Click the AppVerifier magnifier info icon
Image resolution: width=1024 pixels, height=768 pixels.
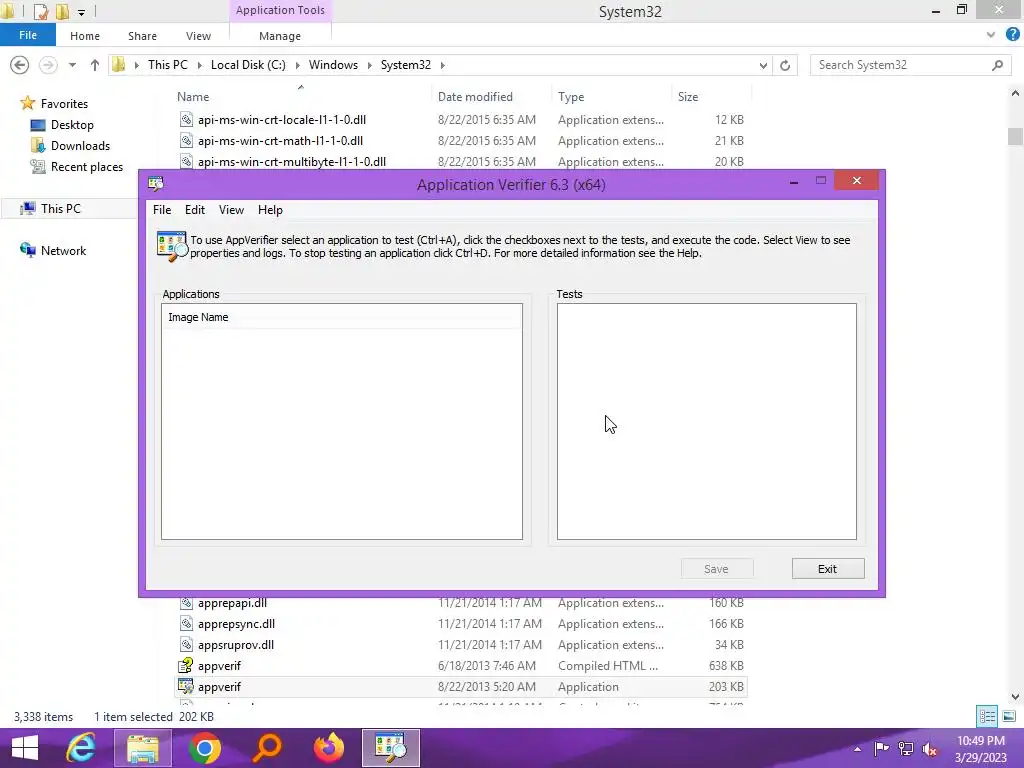point(172,246)
